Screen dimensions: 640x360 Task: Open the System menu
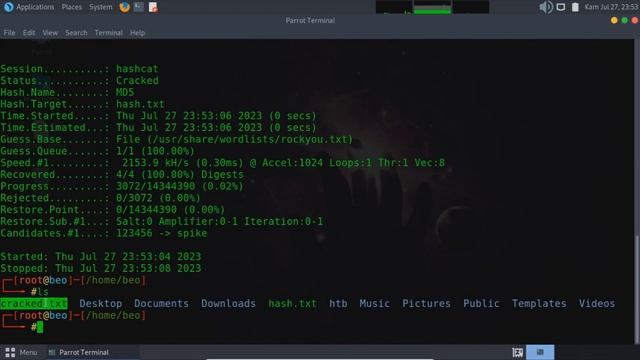101,7
